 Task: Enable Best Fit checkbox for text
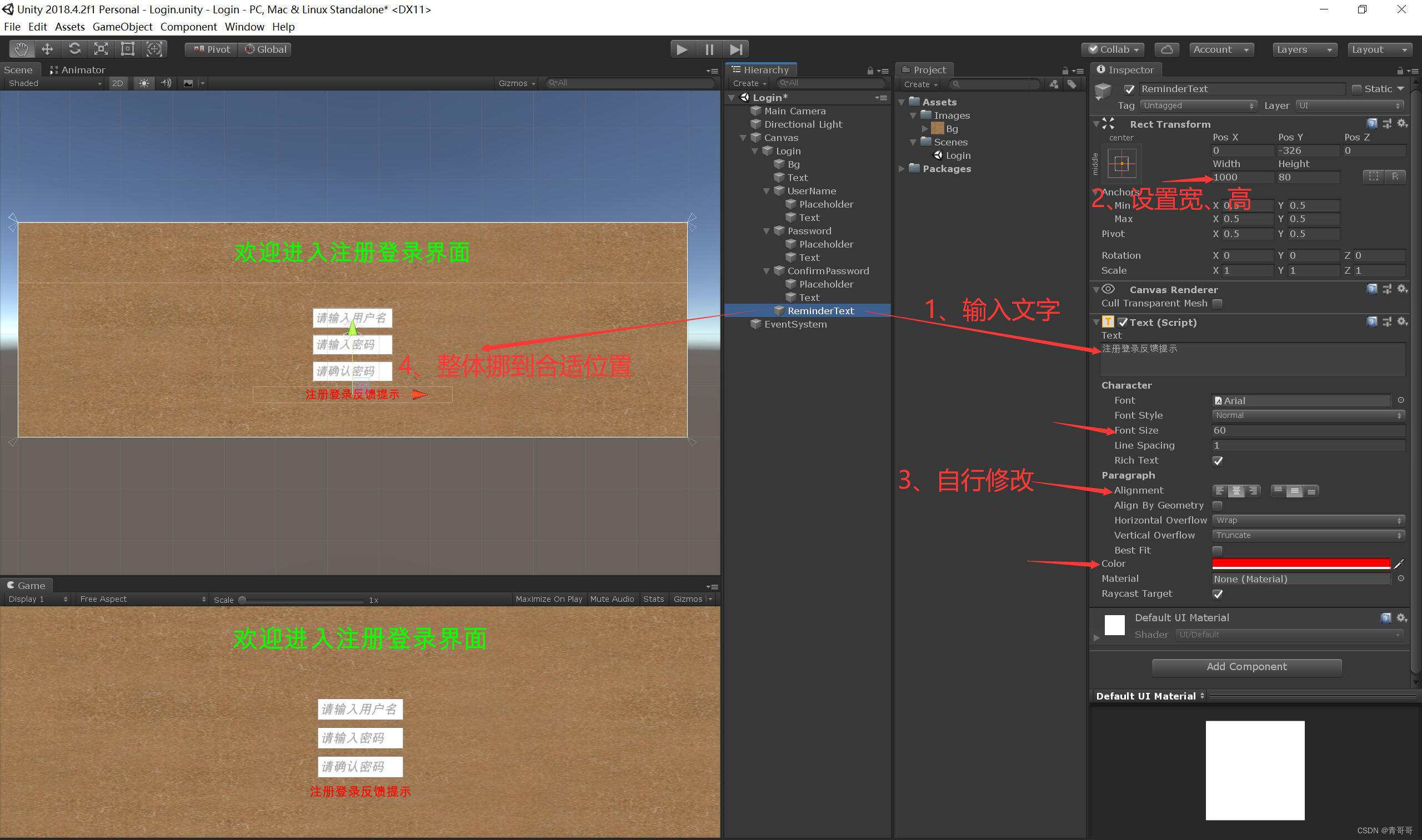(x=1218, y=550)
